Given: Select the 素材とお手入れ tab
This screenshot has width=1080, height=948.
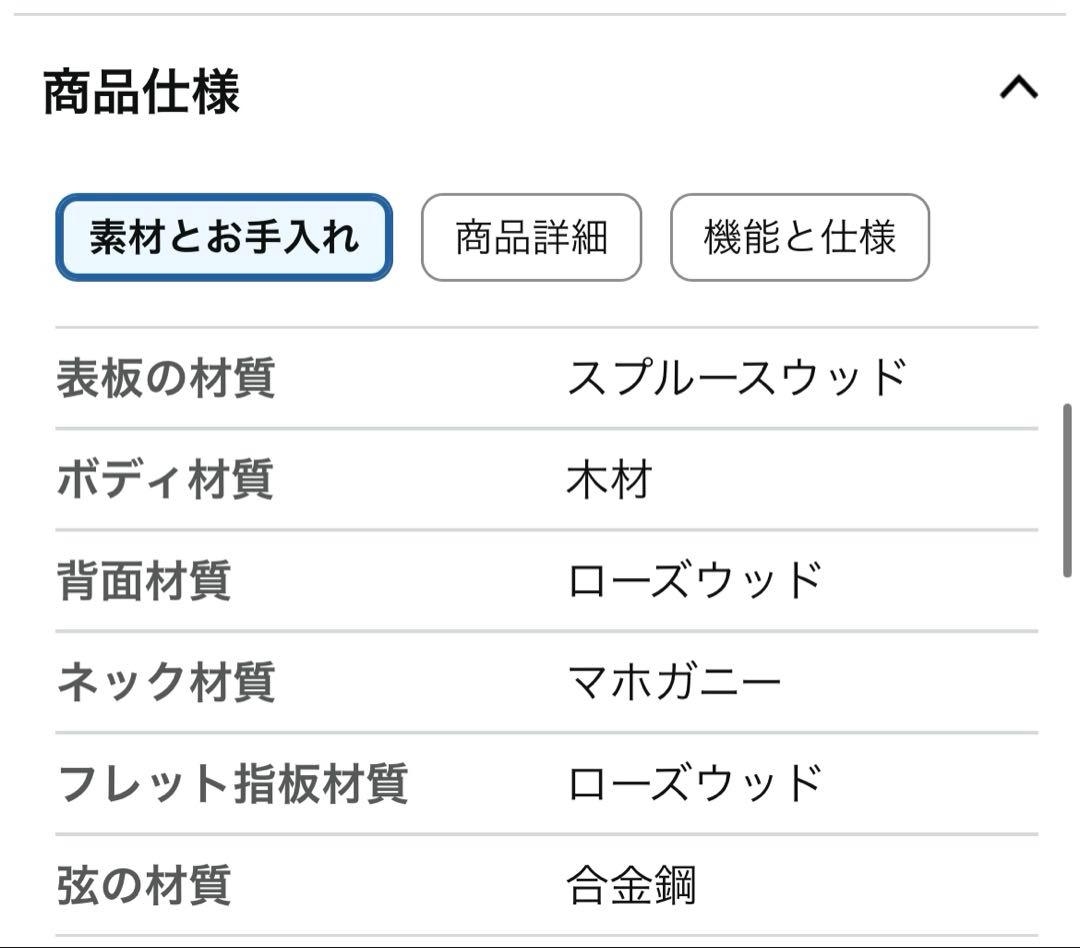Looking at the screenshot, I should 224,237.
